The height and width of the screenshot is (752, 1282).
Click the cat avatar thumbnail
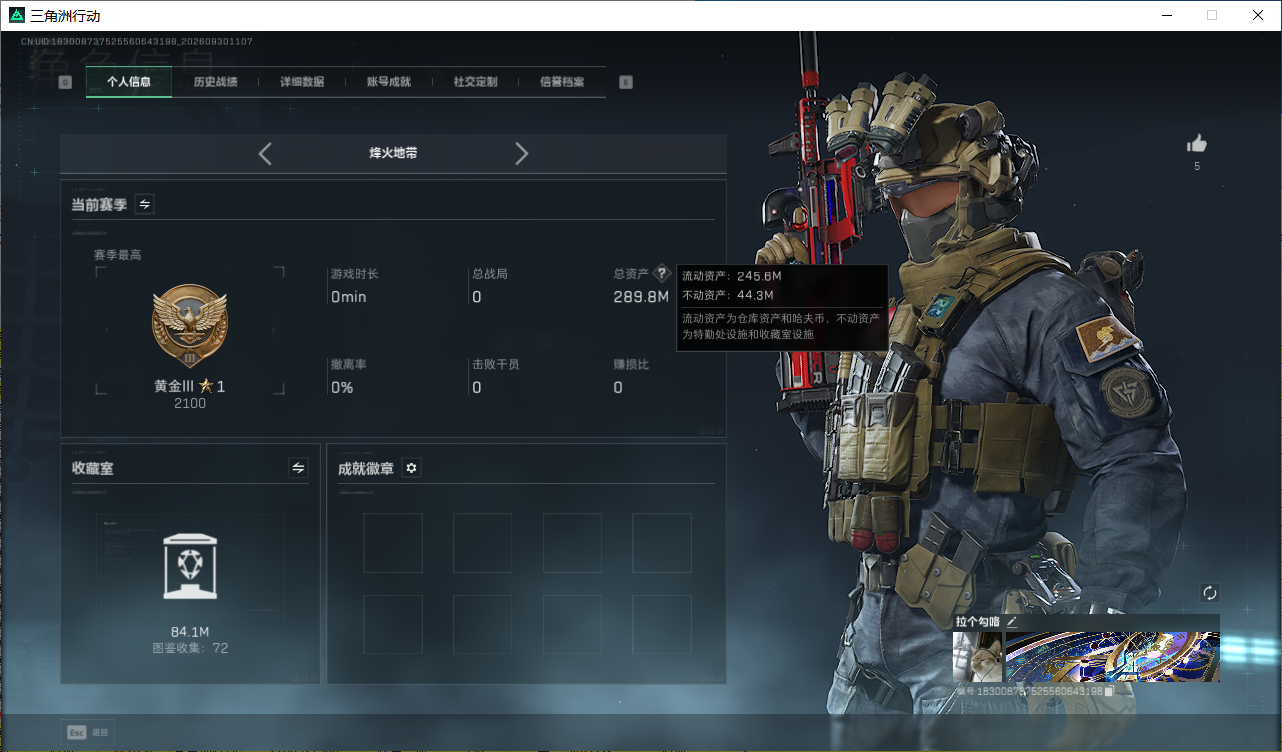(x=977, y=657)
